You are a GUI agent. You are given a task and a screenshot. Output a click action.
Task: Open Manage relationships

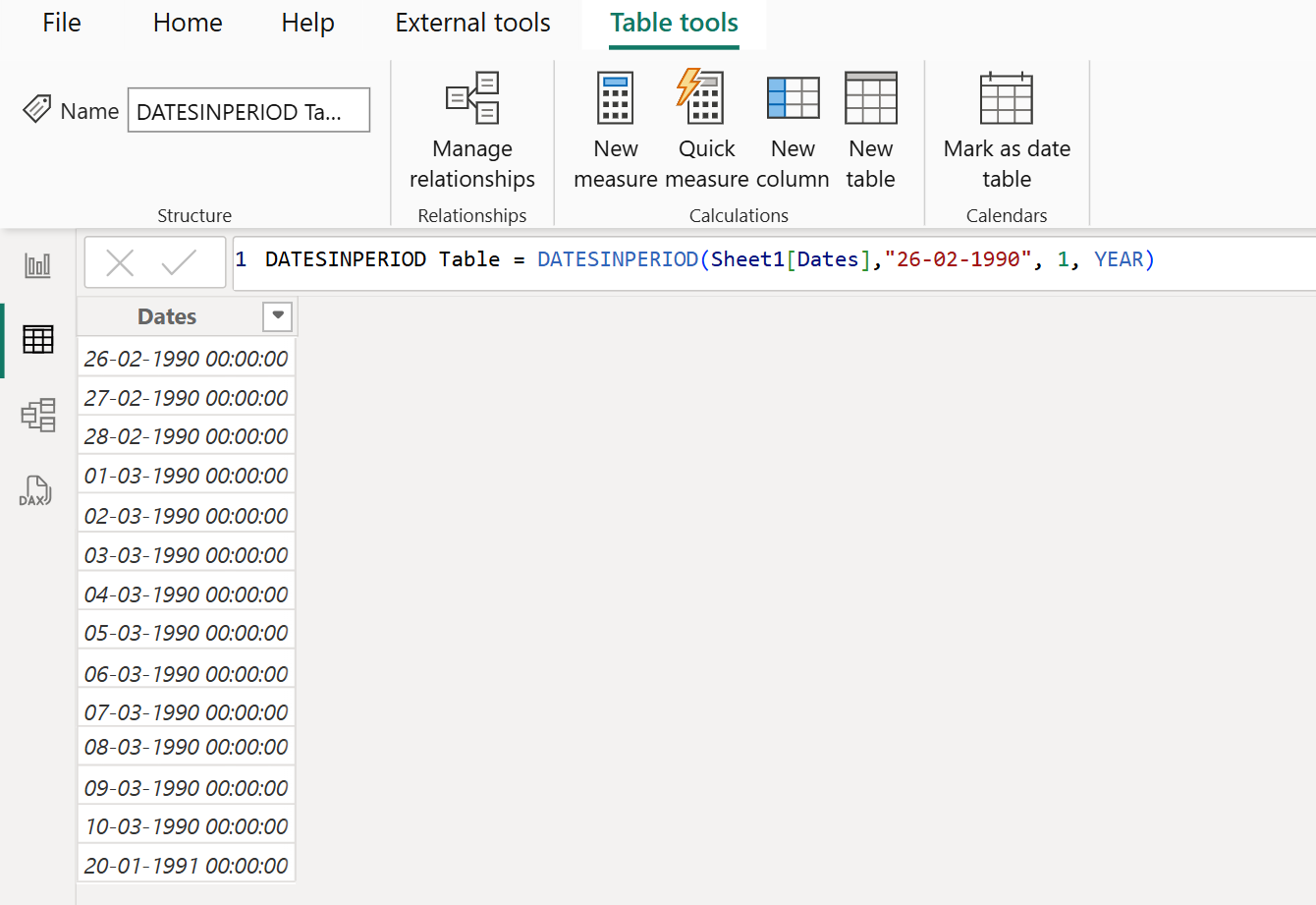pyautogui.click(x=472, y=126)
